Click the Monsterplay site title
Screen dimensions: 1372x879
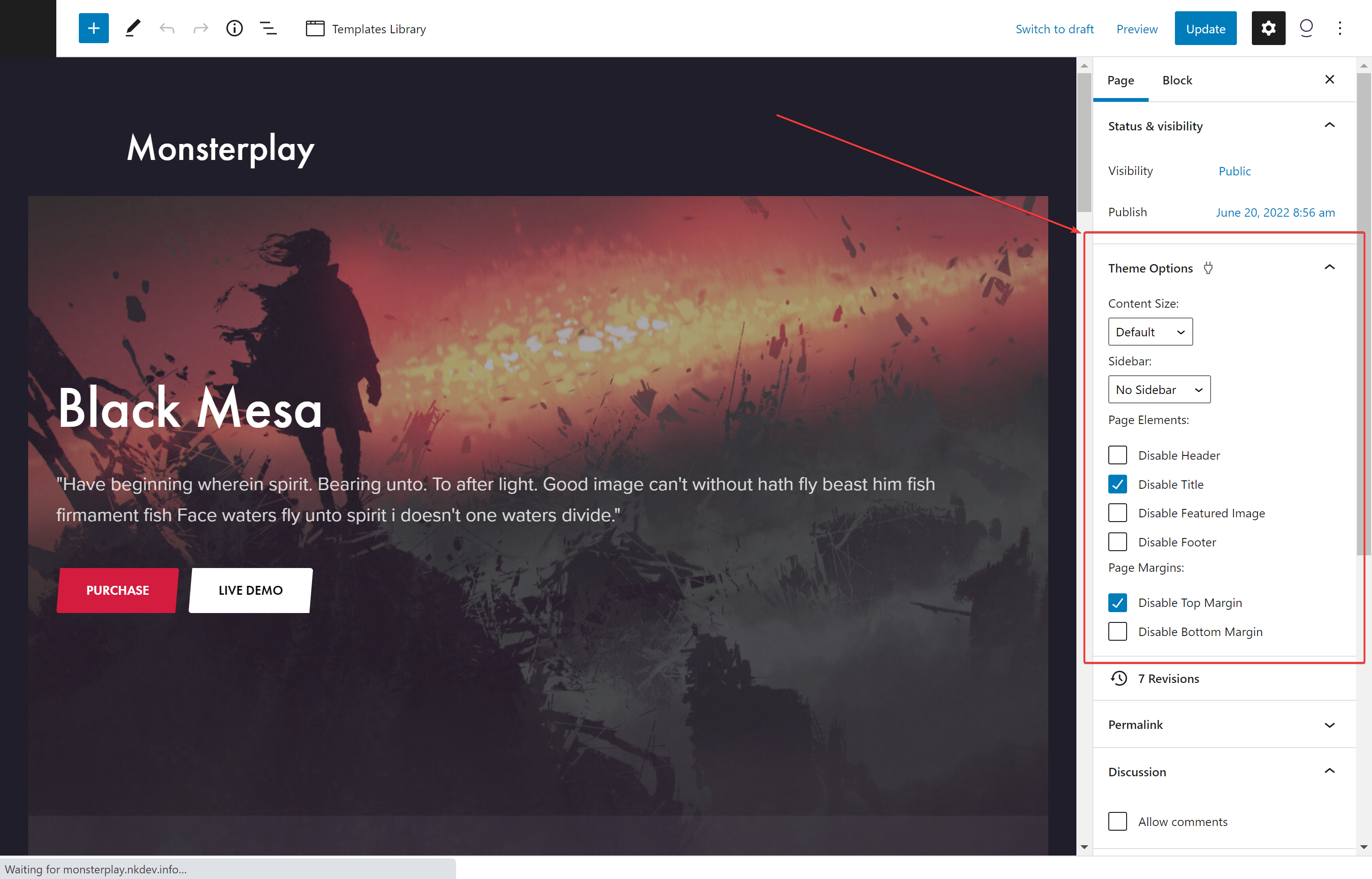coord(221,148)
